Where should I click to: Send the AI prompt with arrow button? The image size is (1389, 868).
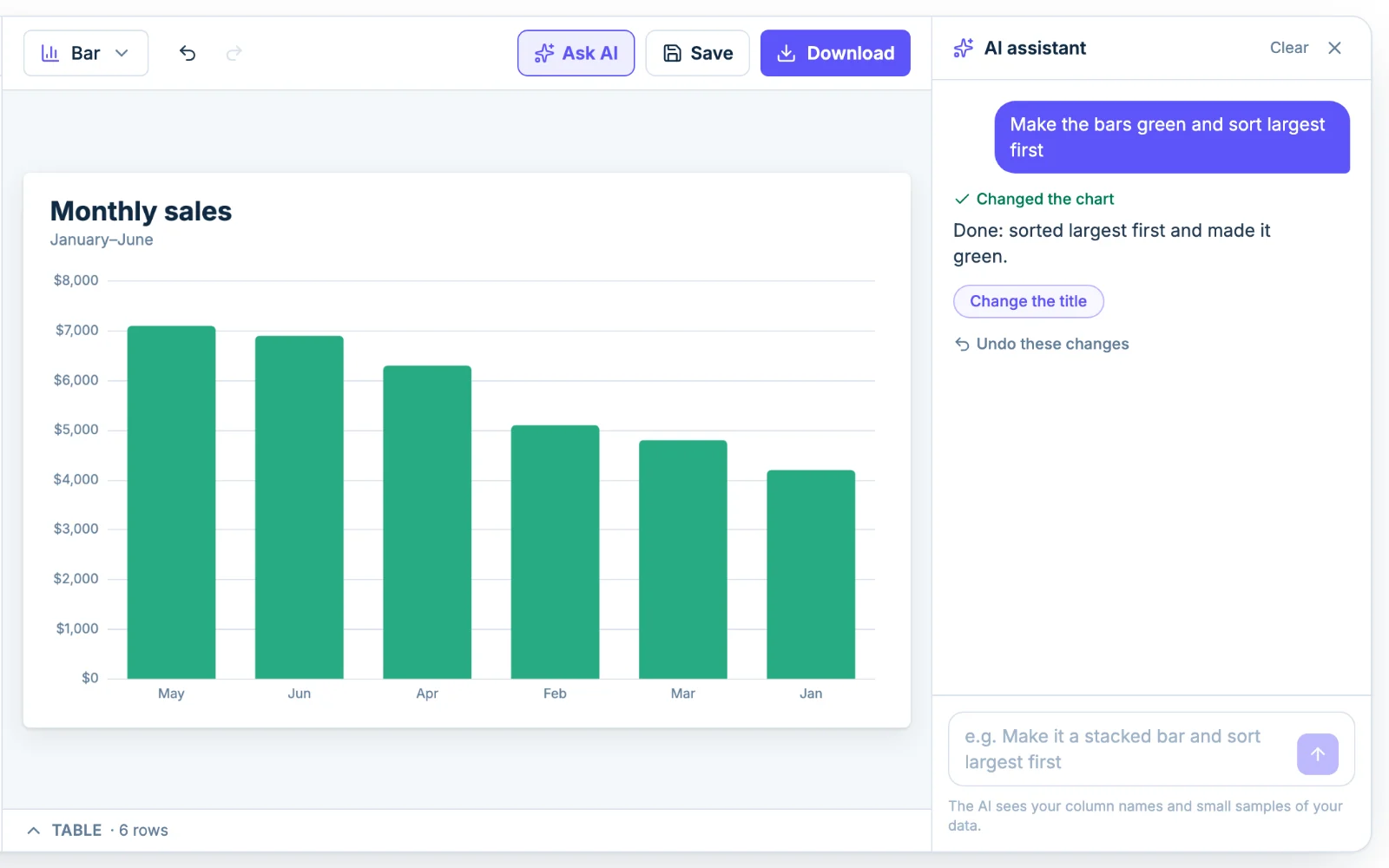(1317, 754)
